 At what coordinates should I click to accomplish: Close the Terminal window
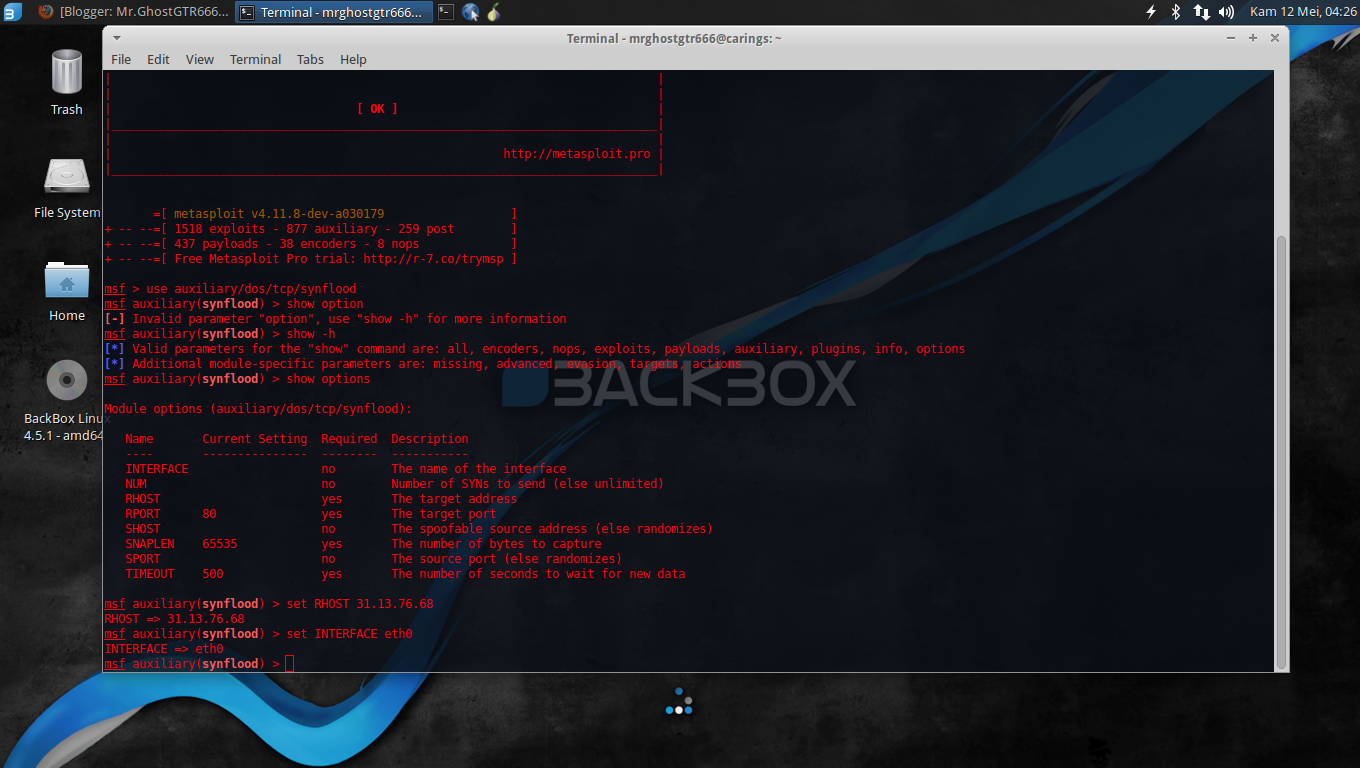tap(1275, 38)
